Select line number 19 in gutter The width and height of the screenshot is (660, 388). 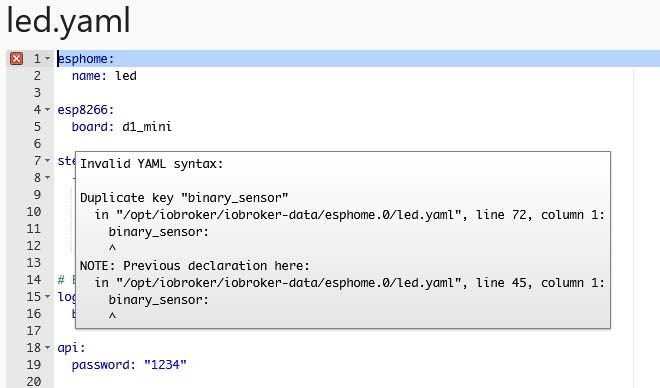coord(34,364)
